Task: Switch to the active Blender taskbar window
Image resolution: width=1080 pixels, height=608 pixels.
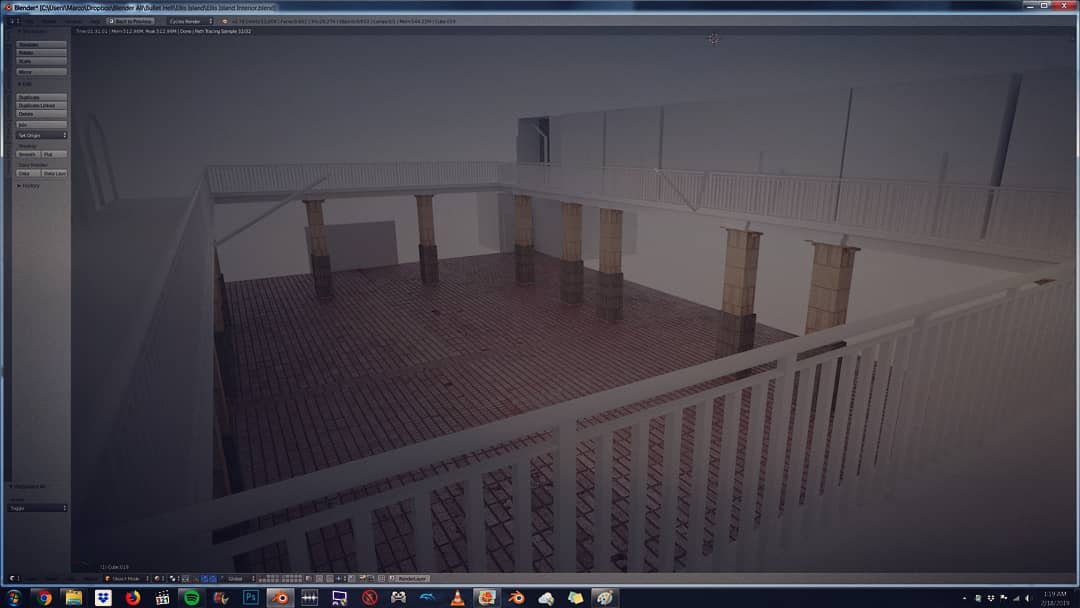Action: coord(280,598)
